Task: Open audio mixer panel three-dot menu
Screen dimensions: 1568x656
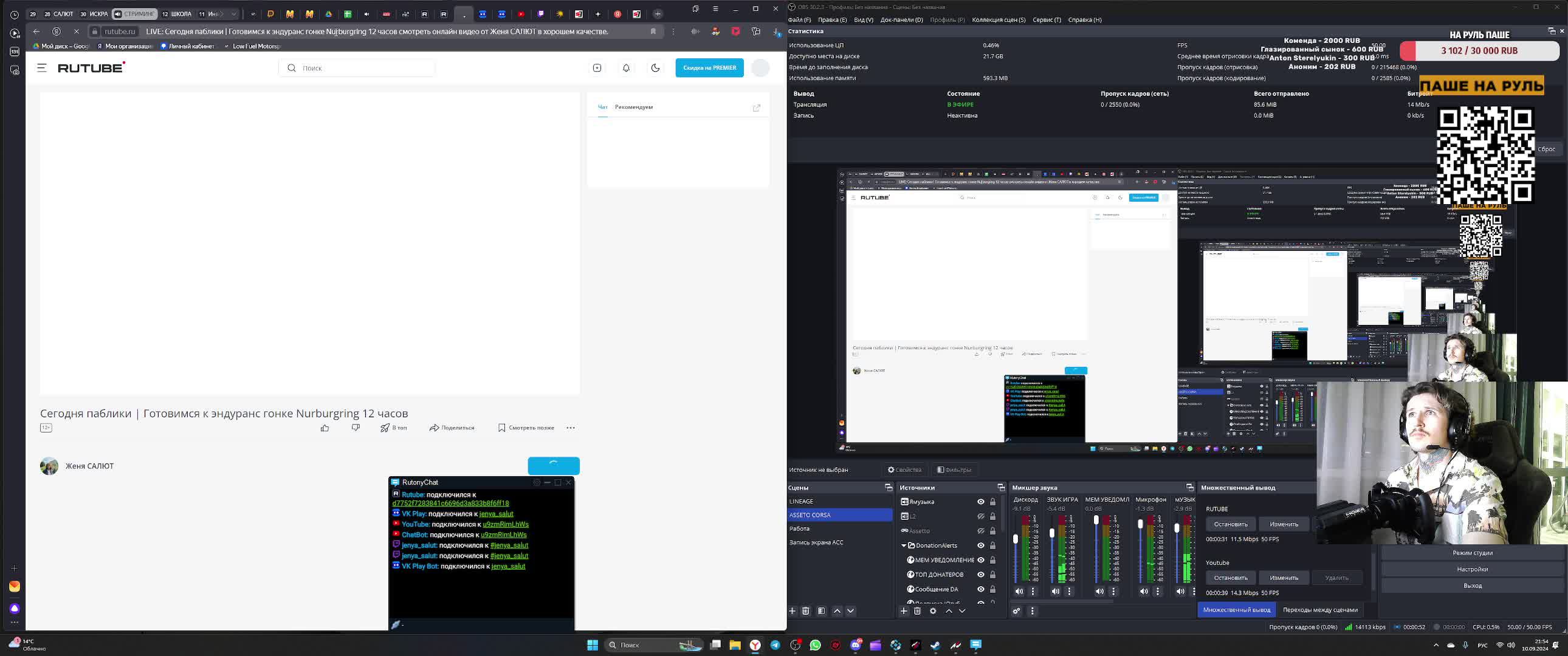Action: [1033, 611]
